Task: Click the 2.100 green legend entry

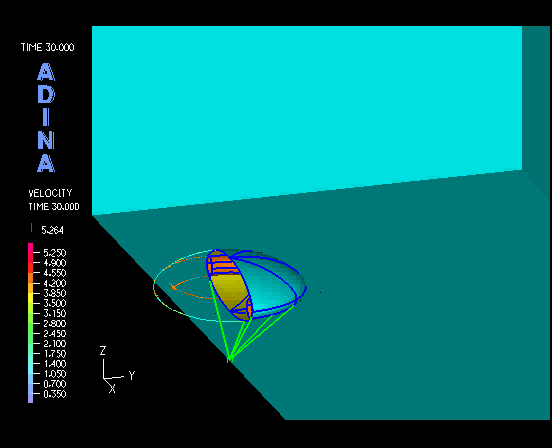Action: (55, 343)
